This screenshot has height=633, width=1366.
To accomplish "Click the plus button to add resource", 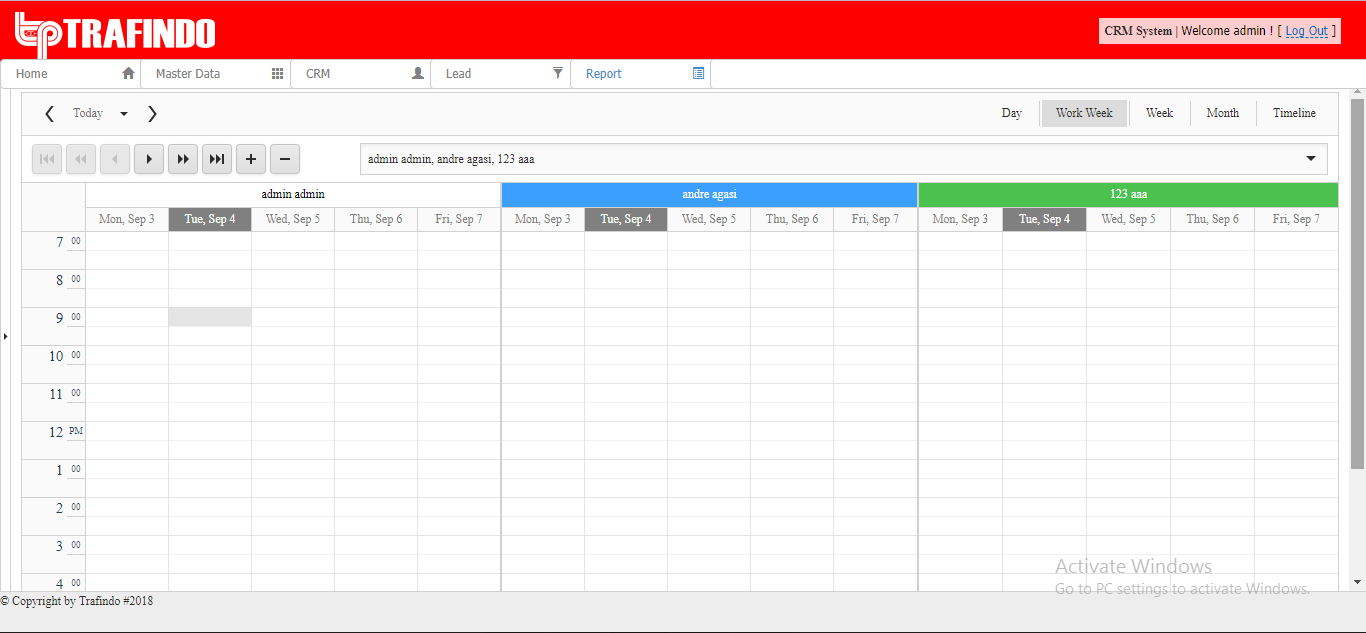I will coord(251,159).
